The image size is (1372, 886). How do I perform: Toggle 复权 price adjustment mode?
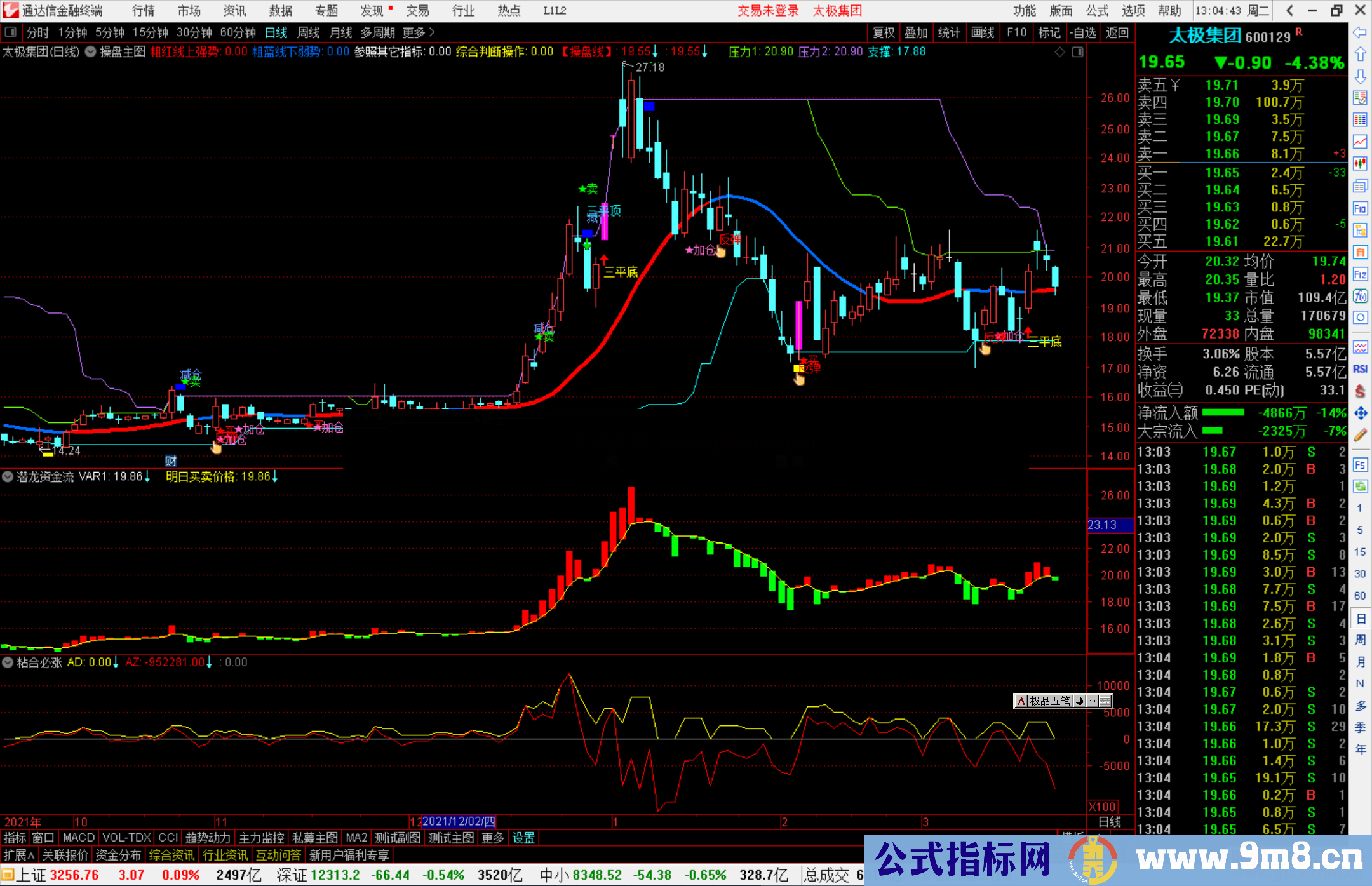pyautogui.click(x=884, y=32)
